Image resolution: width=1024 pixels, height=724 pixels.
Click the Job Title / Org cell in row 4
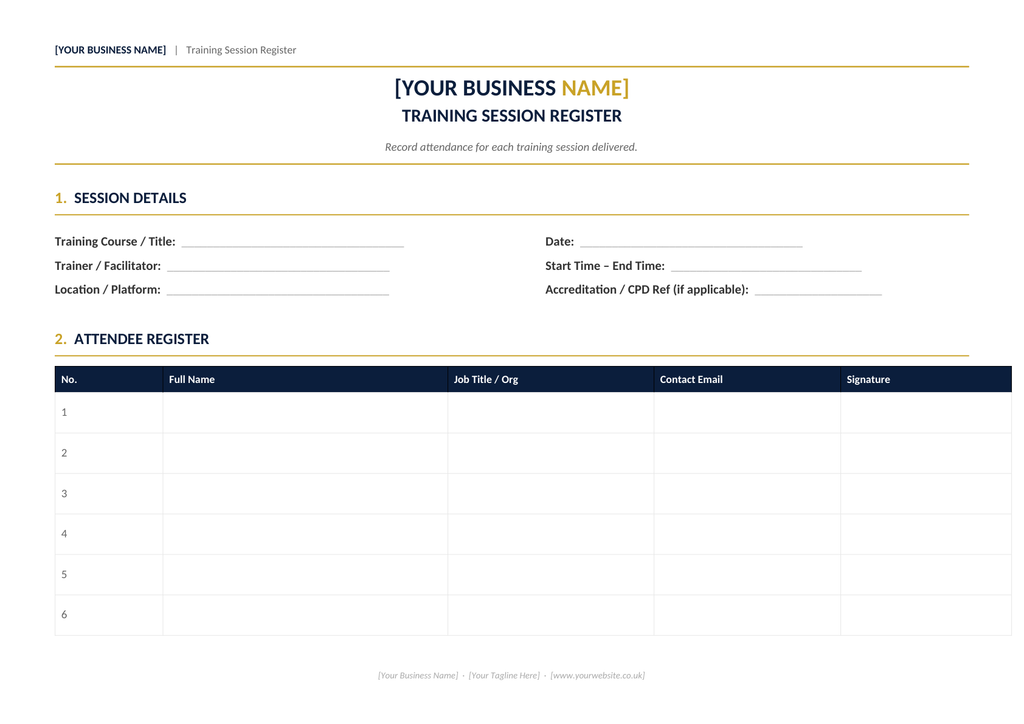551,534
